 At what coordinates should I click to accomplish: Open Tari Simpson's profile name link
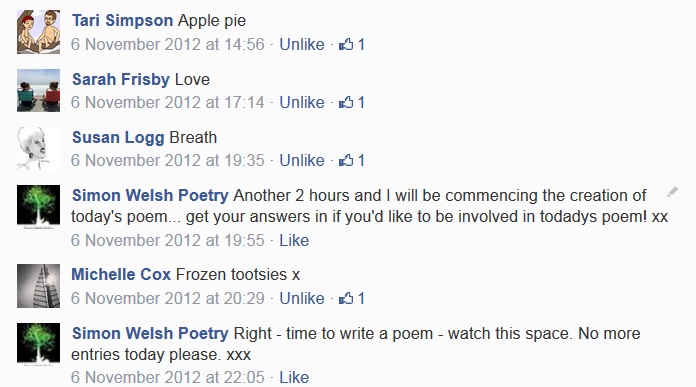123,20
